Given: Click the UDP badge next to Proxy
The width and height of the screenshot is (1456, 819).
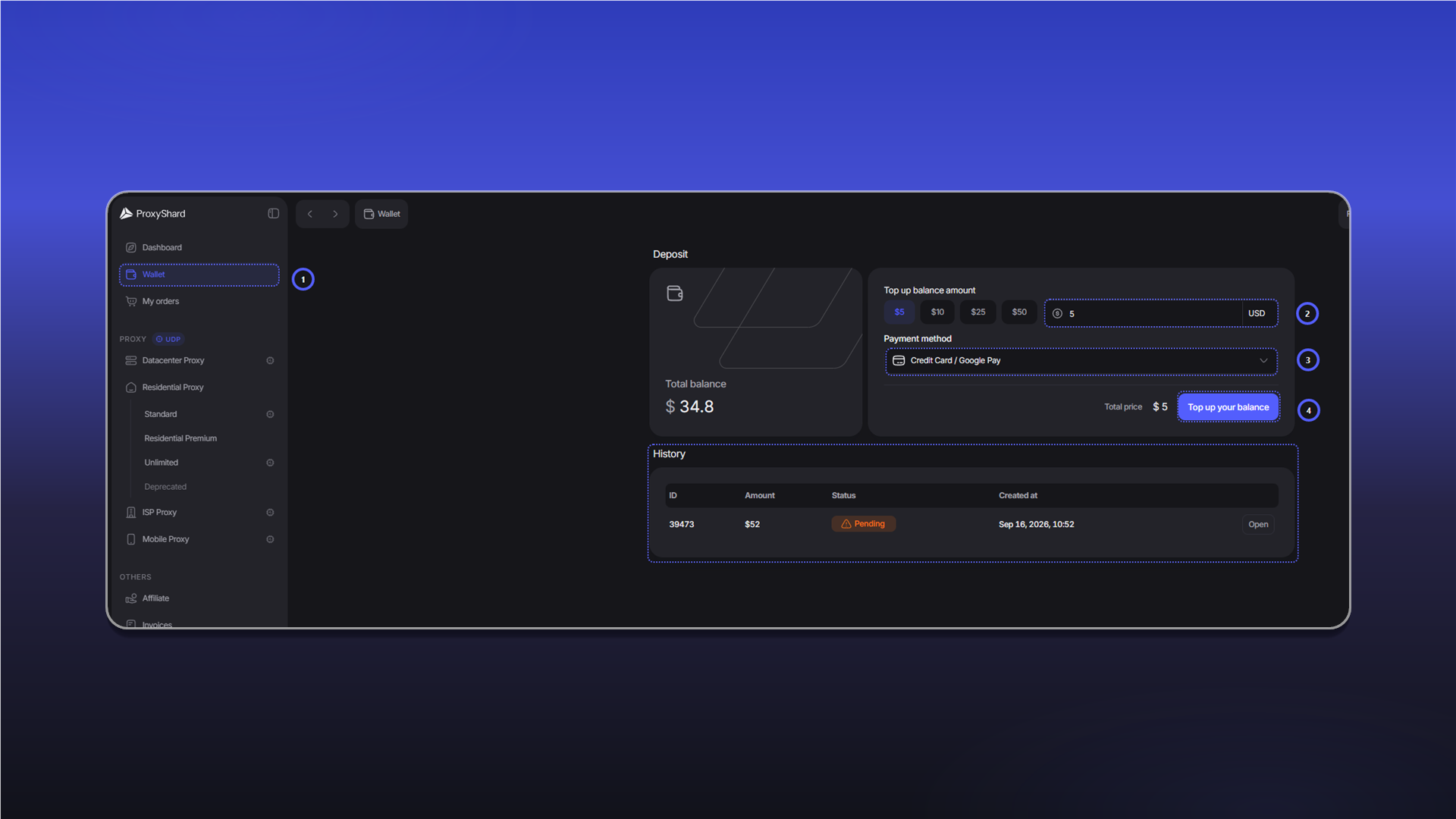Looking at the screenshot, I should point(168,339).
